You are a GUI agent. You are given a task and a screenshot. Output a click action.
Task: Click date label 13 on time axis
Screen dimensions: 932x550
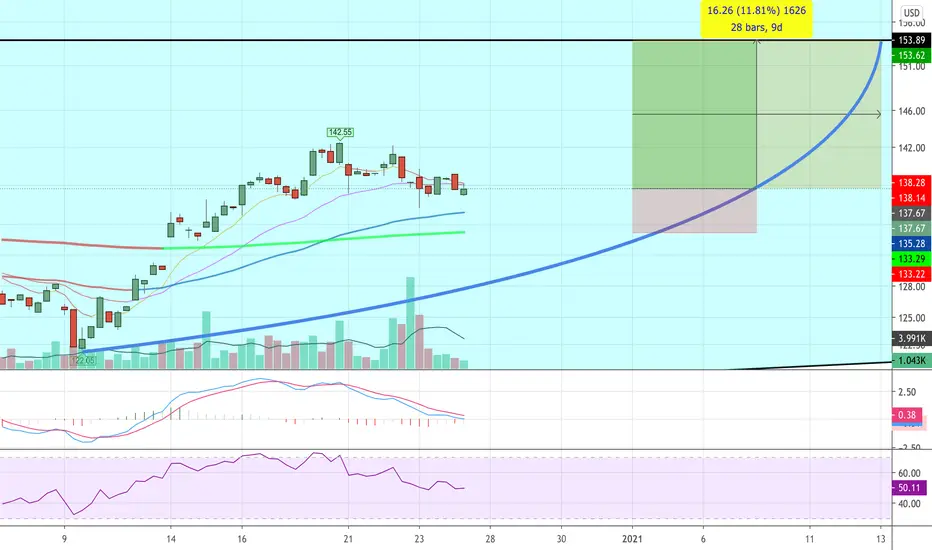point(881,539)
